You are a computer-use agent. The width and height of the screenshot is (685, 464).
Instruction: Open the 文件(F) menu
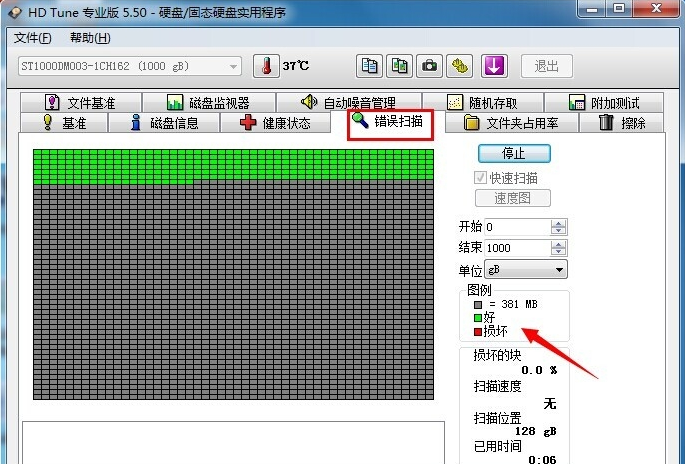[x=33, y=38]
